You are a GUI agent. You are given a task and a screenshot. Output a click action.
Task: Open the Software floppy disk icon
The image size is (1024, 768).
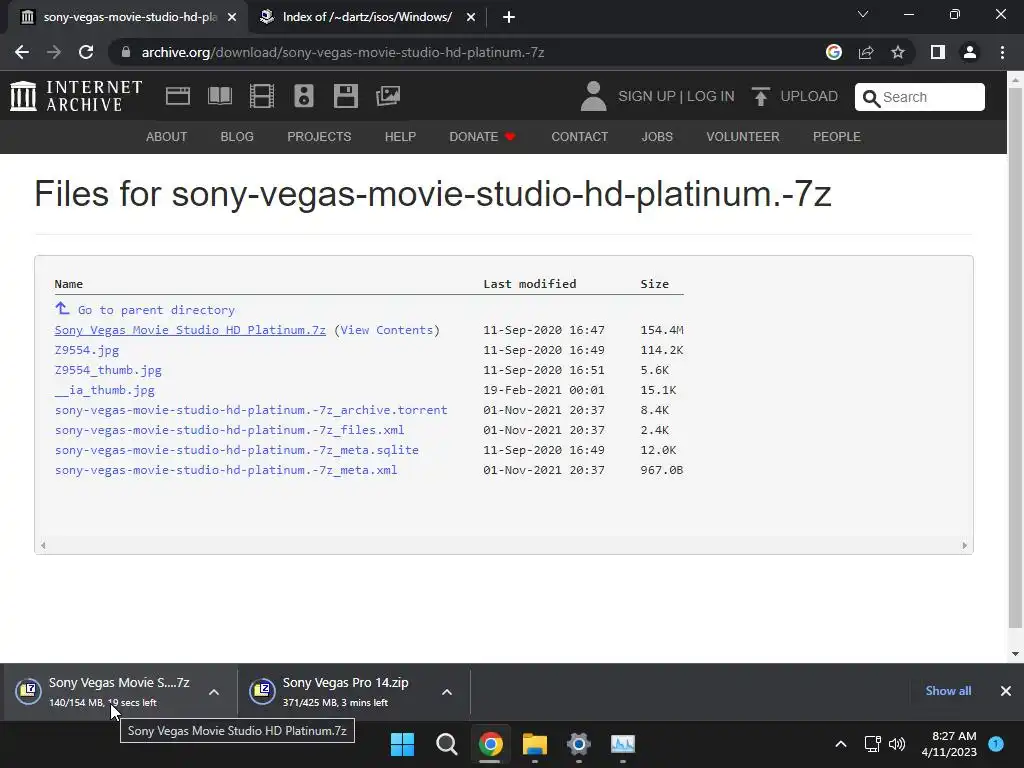(x=345, y=96)
